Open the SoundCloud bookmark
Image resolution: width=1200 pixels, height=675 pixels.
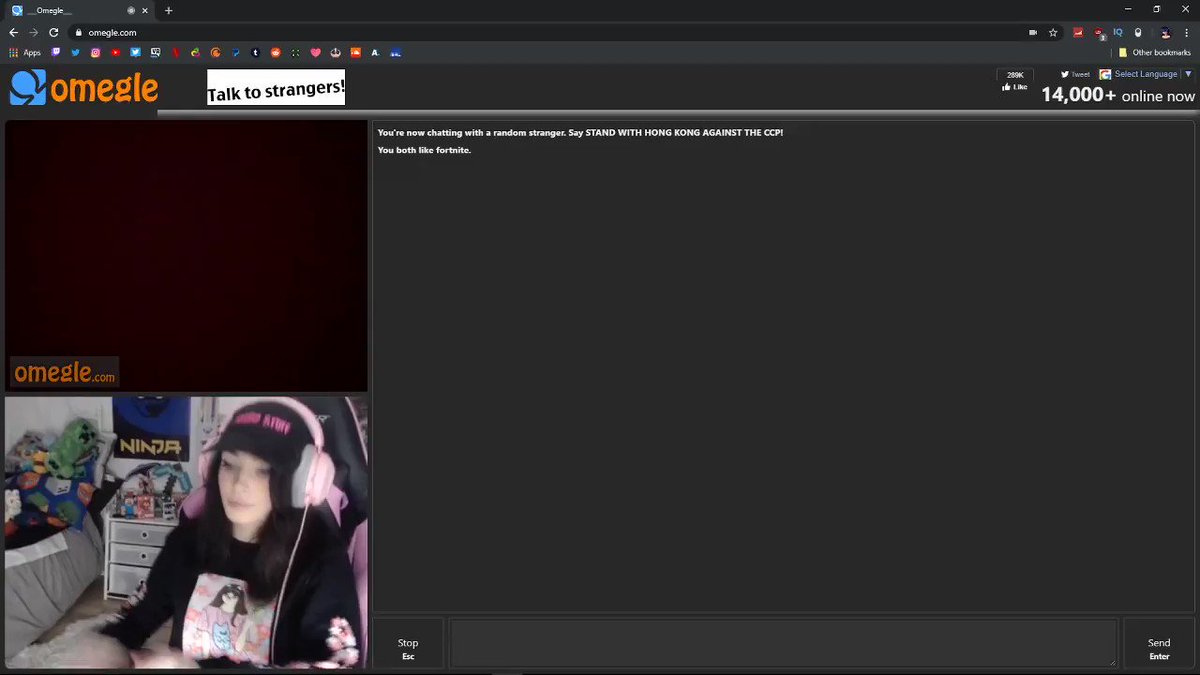coord(355,52)
